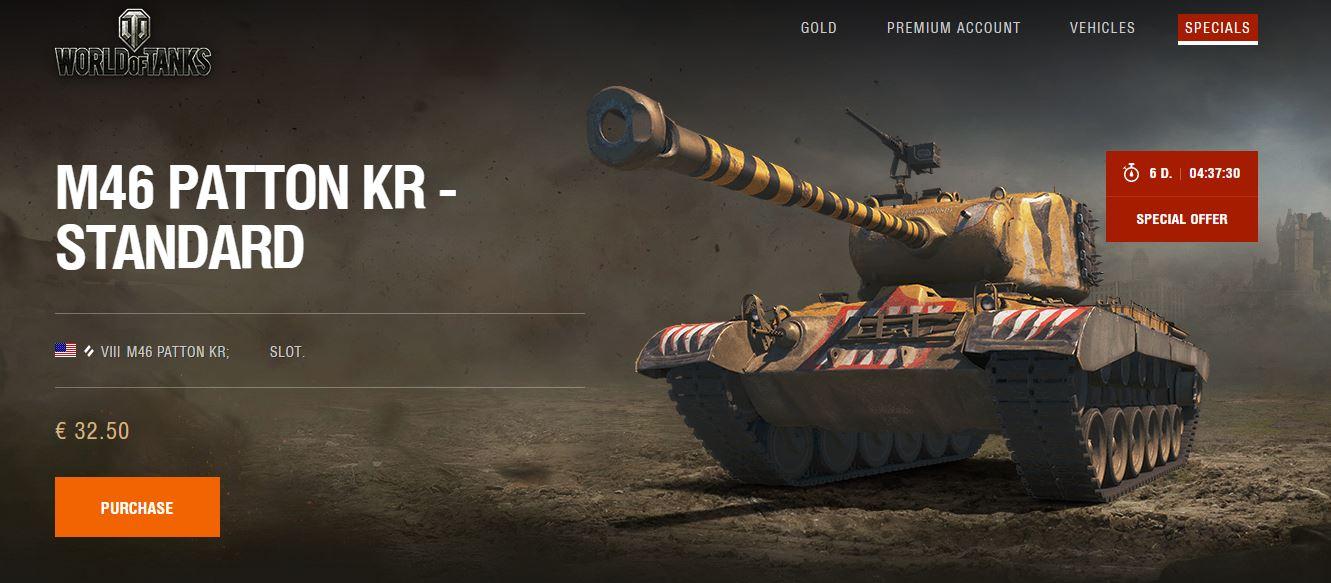Click the € 32.50 price
1331x583 pixels.
click(92, 431)
